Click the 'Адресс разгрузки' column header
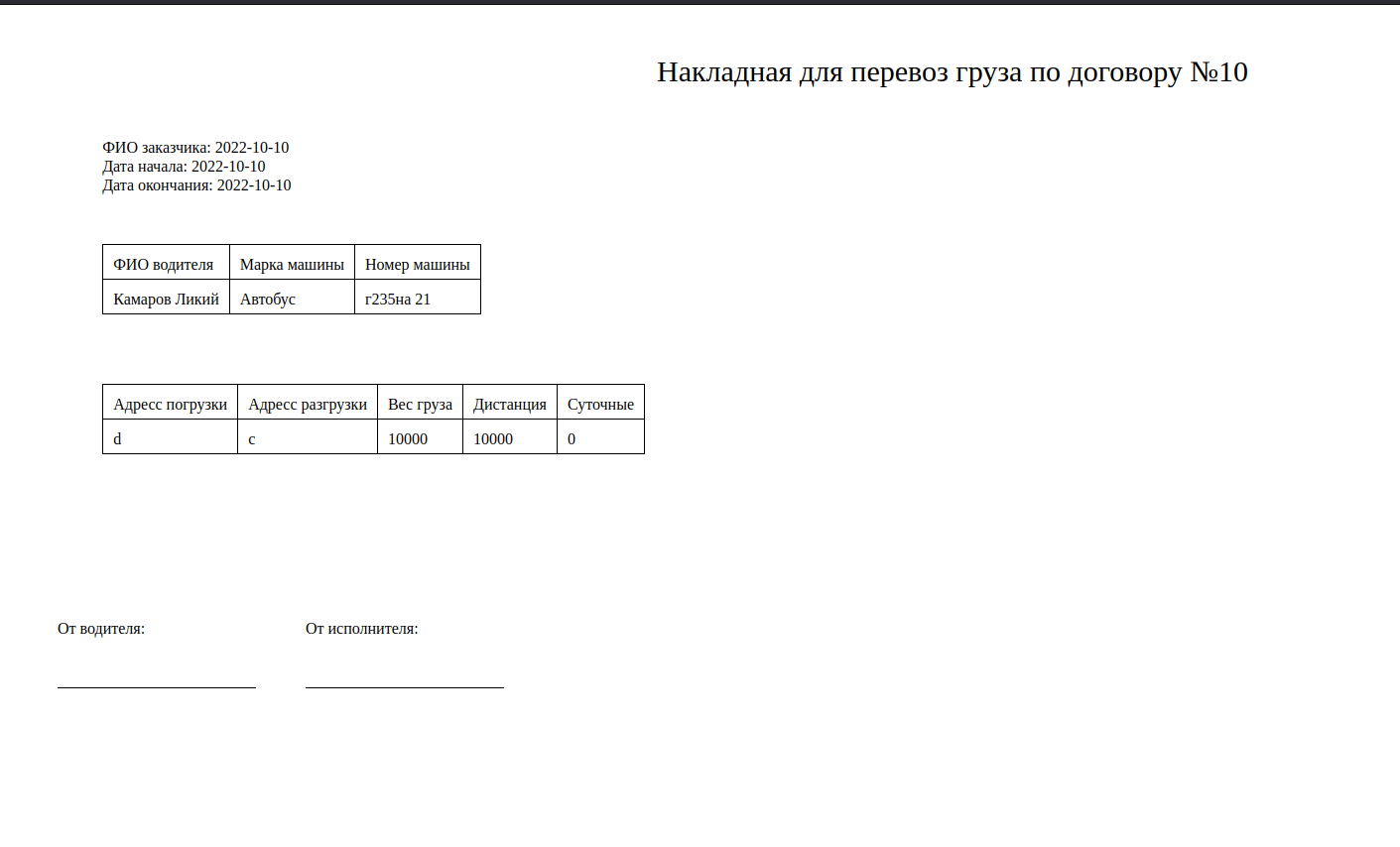The height and width of the screenshot is (847, 1400). [x=308, y=403]
